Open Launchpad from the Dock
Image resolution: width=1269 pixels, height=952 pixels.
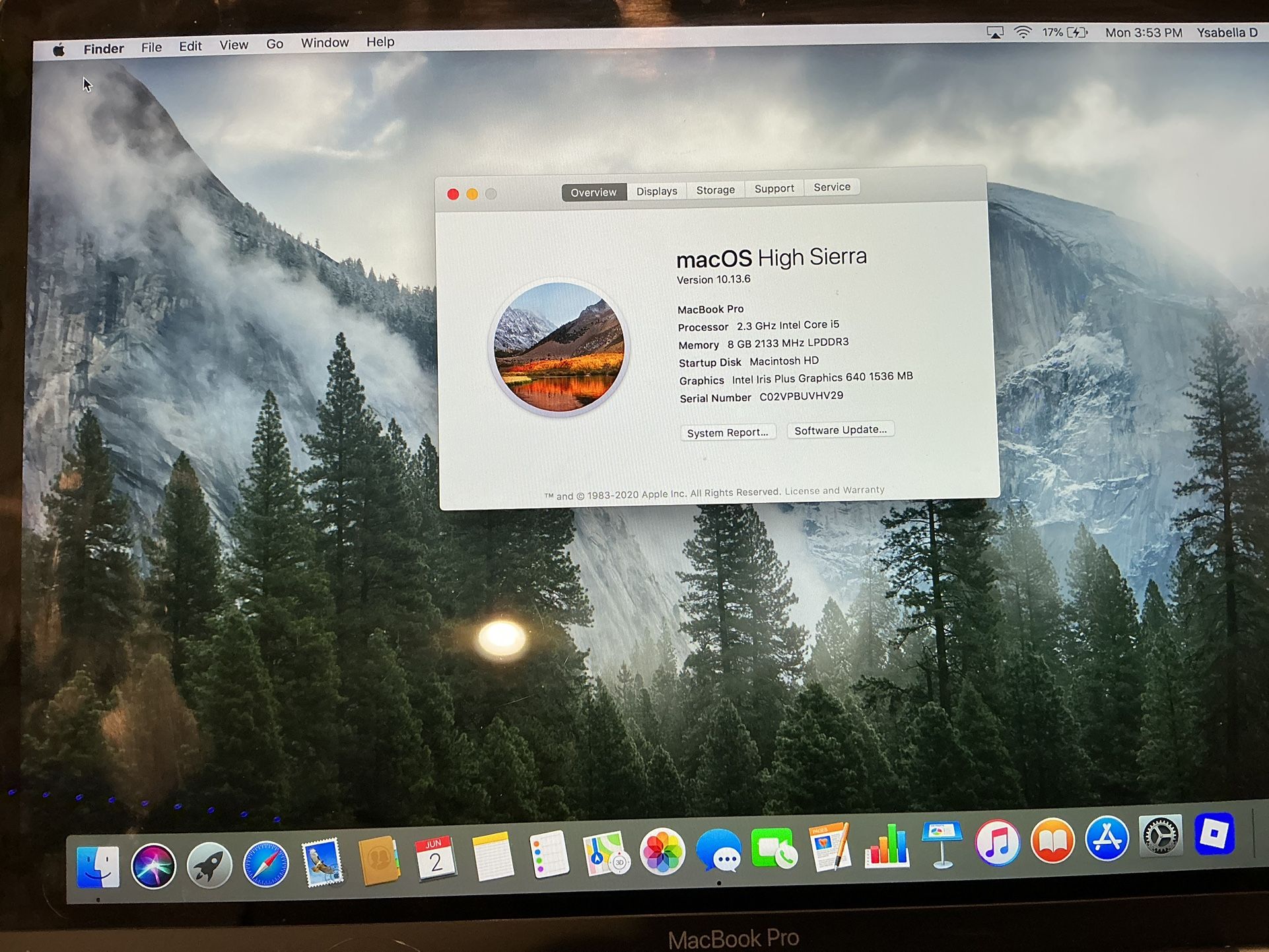click(x=209, y=865)
